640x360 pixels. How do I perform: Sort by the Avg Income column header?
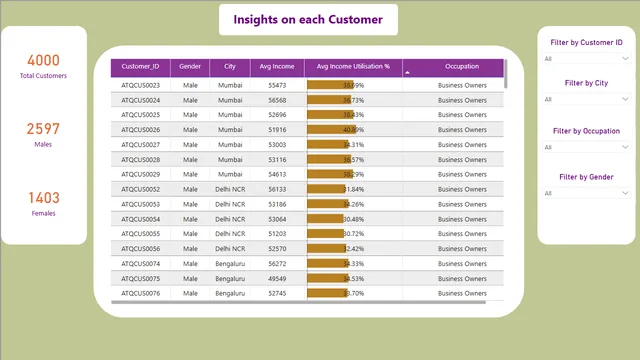(277, 67)
